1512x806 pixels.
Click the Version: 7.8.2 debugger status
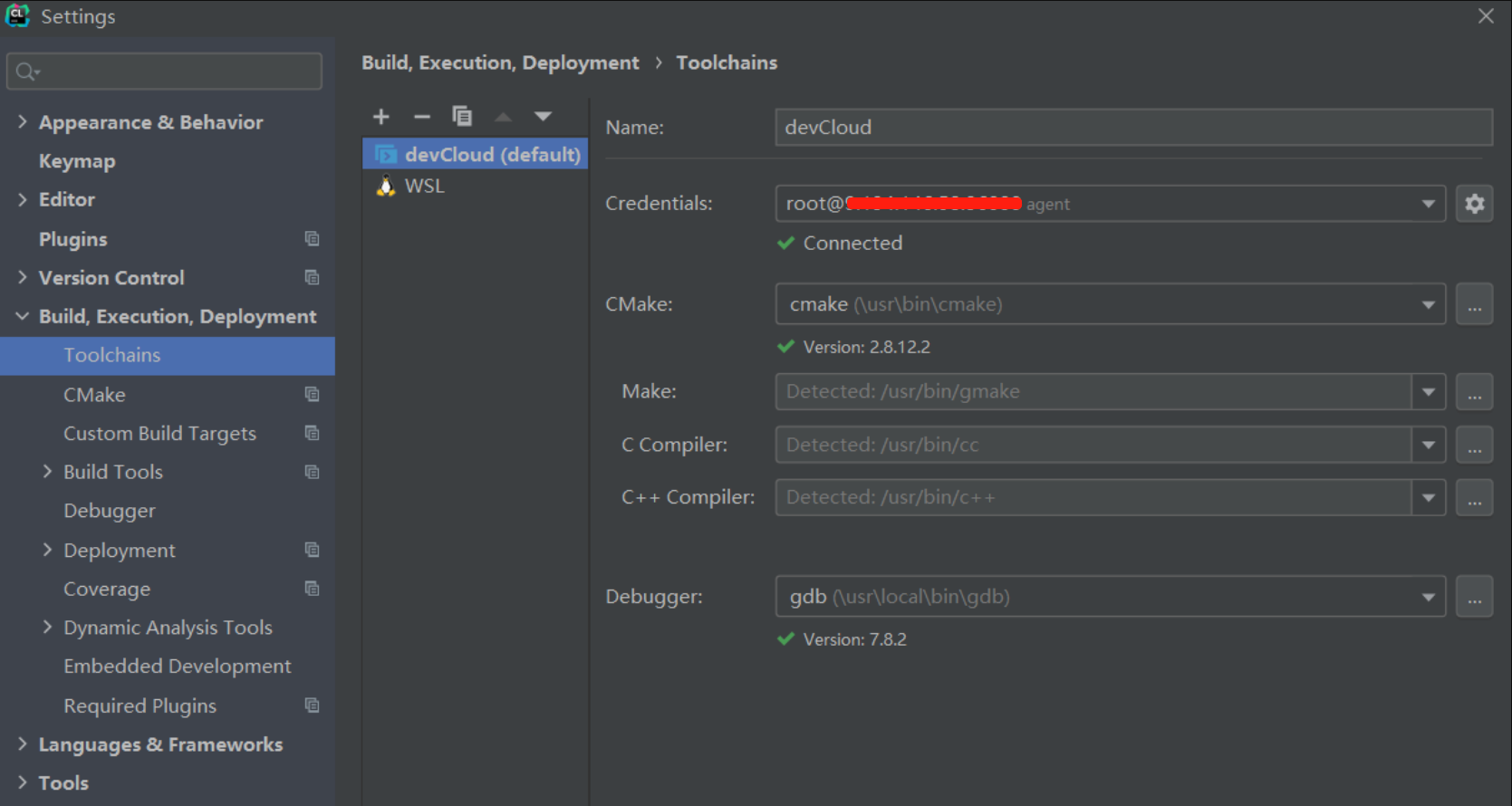[854, 639]
